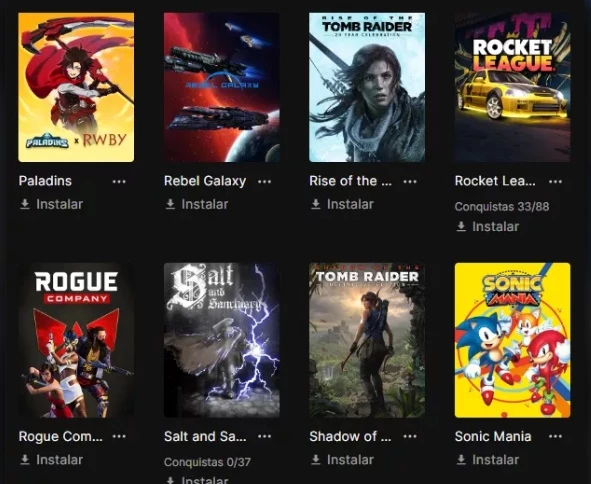Image resolution: width=591 pixels, height=484 pixels.
Task: Open the three-dot menu for Sonic Mania
Action: (555, 437)
